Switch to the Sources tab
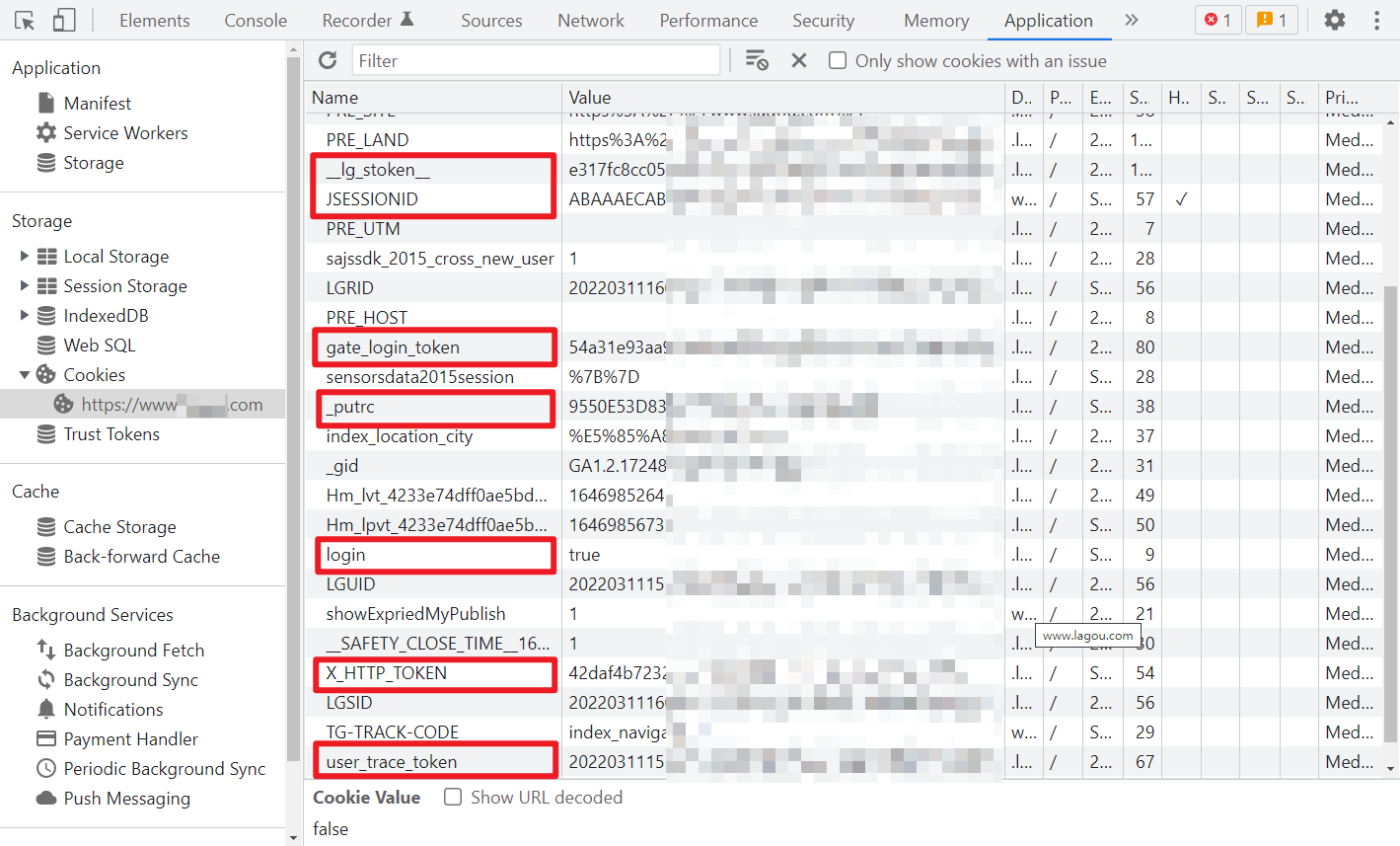 click(491, 20)
